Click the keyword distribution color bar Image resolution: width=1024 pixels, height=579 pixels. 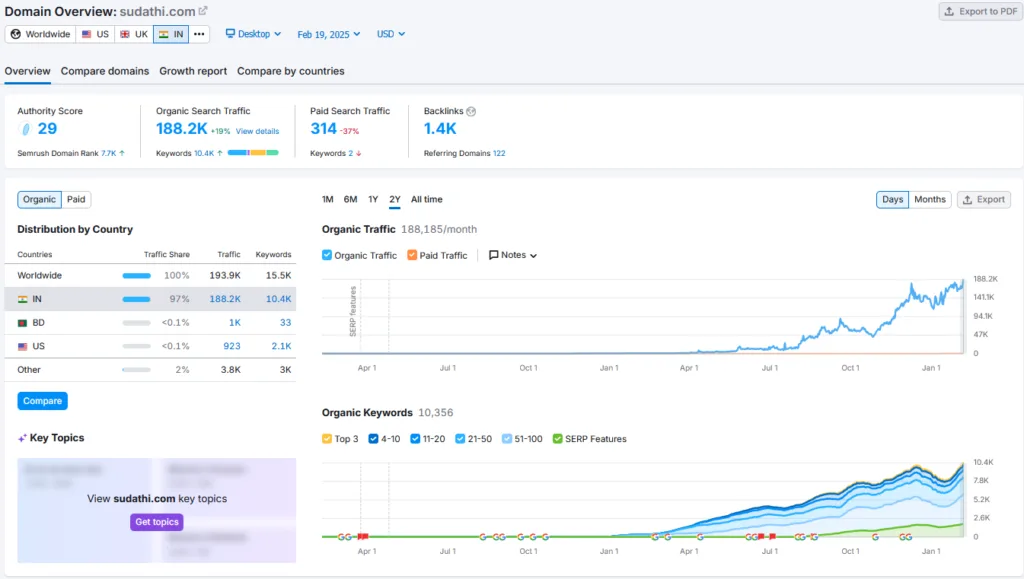click(253, 153)
